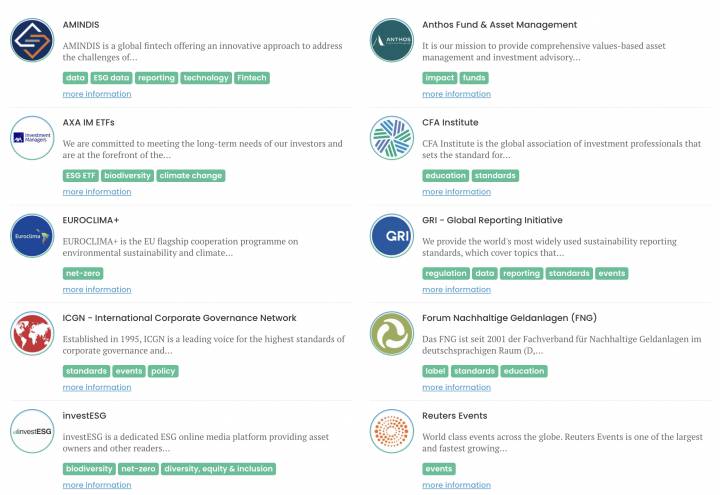The width and height of the screenshot is (720, 495).
Task: Select the AXA Investment Managers logo
Action: 32,138
